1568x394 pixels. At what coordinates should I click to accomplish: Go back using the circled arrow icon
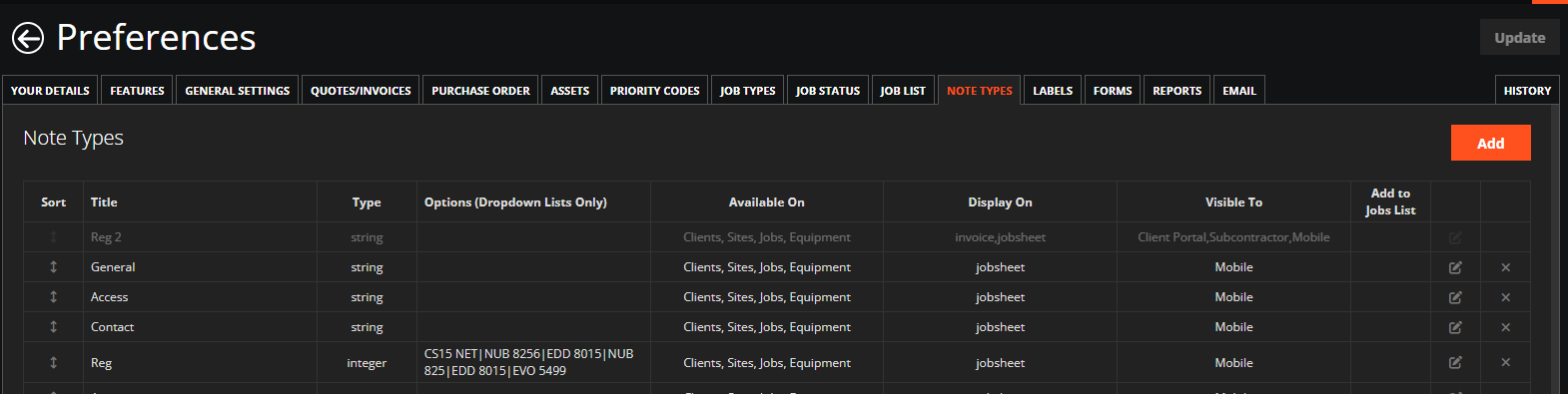click(x=28, y=39)
